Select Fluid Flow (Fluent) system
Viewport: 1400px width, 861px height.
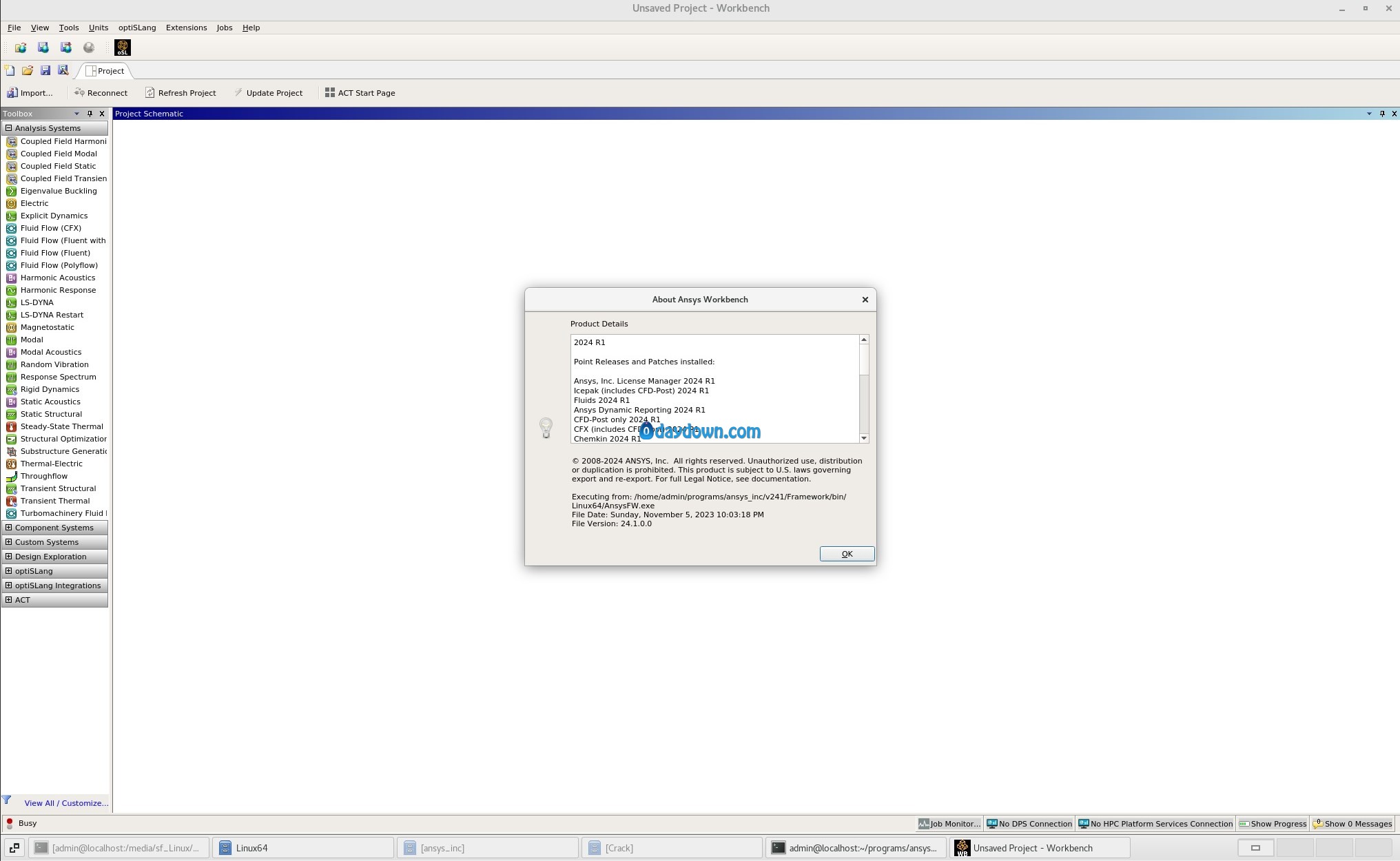click(55, 253)
